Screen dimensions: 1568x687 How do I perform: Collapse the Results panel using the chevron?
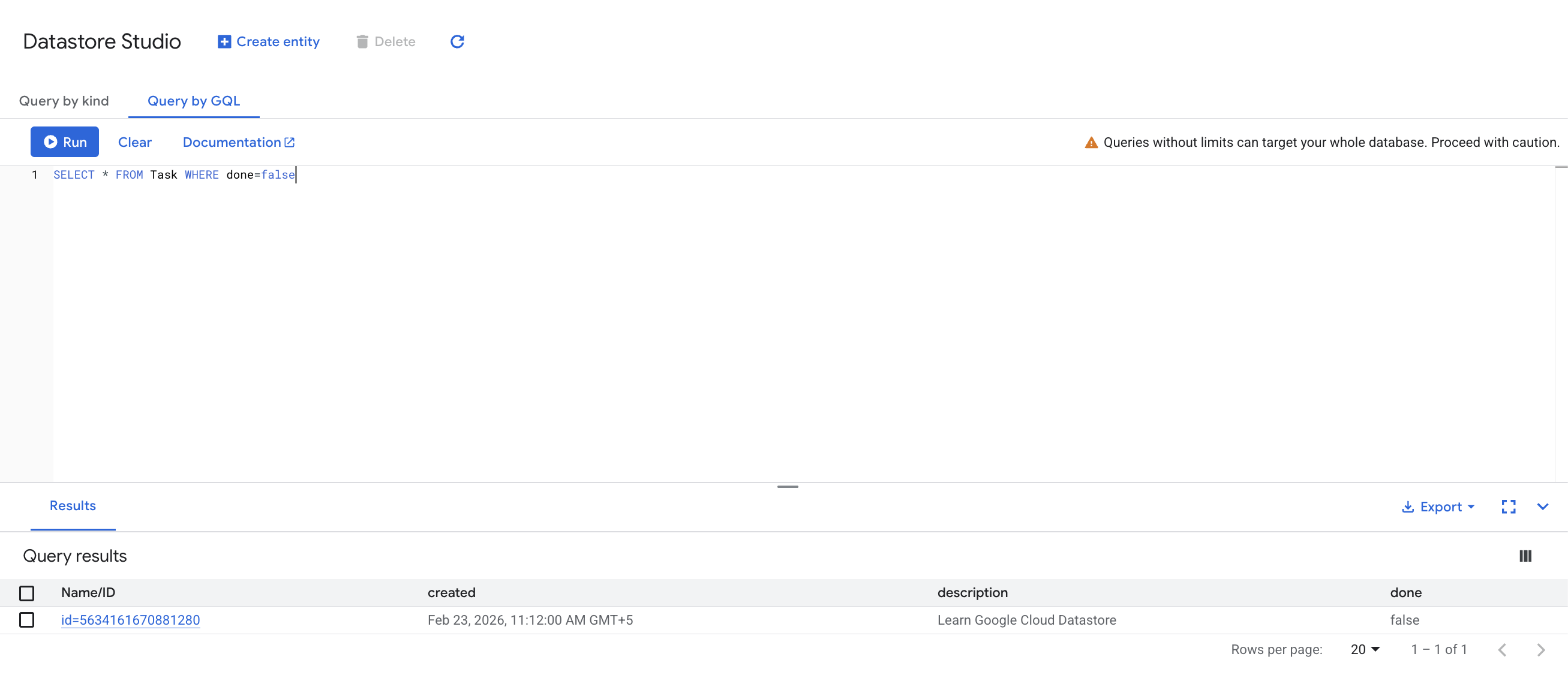click(1543, 507)
